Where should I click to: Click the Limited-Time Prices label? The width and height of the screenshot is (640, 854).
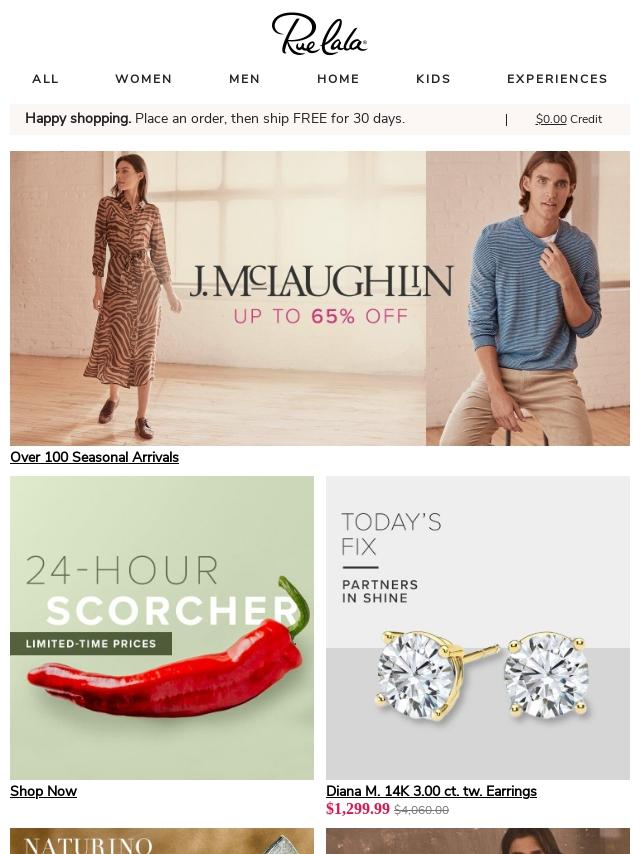pyautogui.click(x=91, y=644)
